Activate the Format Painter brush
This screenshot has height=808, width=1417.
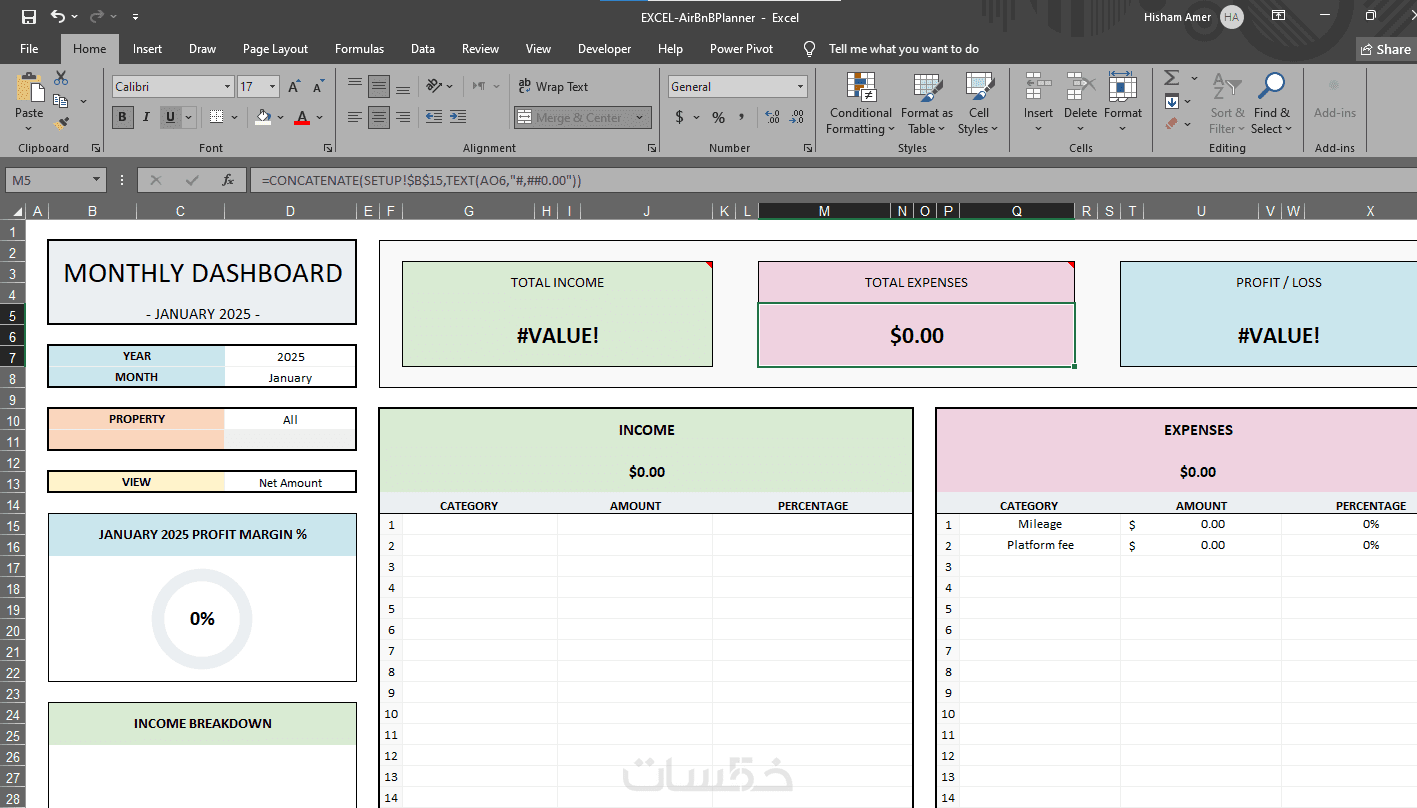click(61, 124)
